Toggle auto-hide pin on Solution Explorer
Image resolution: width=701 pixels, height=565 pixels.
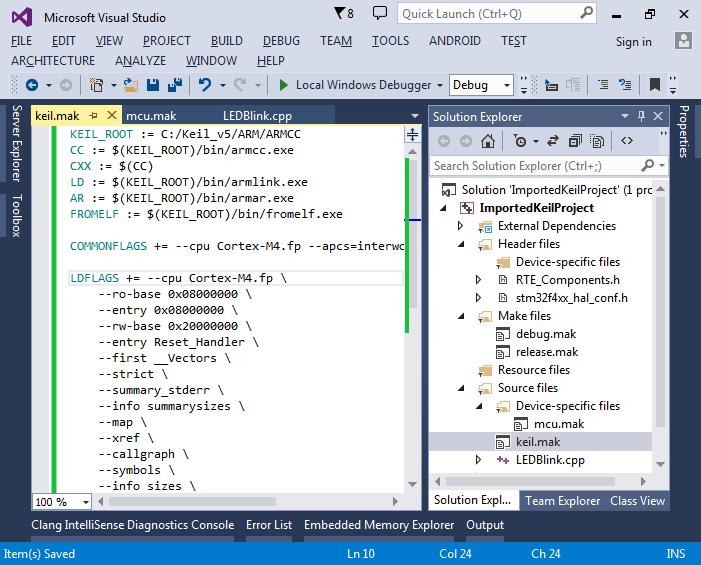point(642,117)
